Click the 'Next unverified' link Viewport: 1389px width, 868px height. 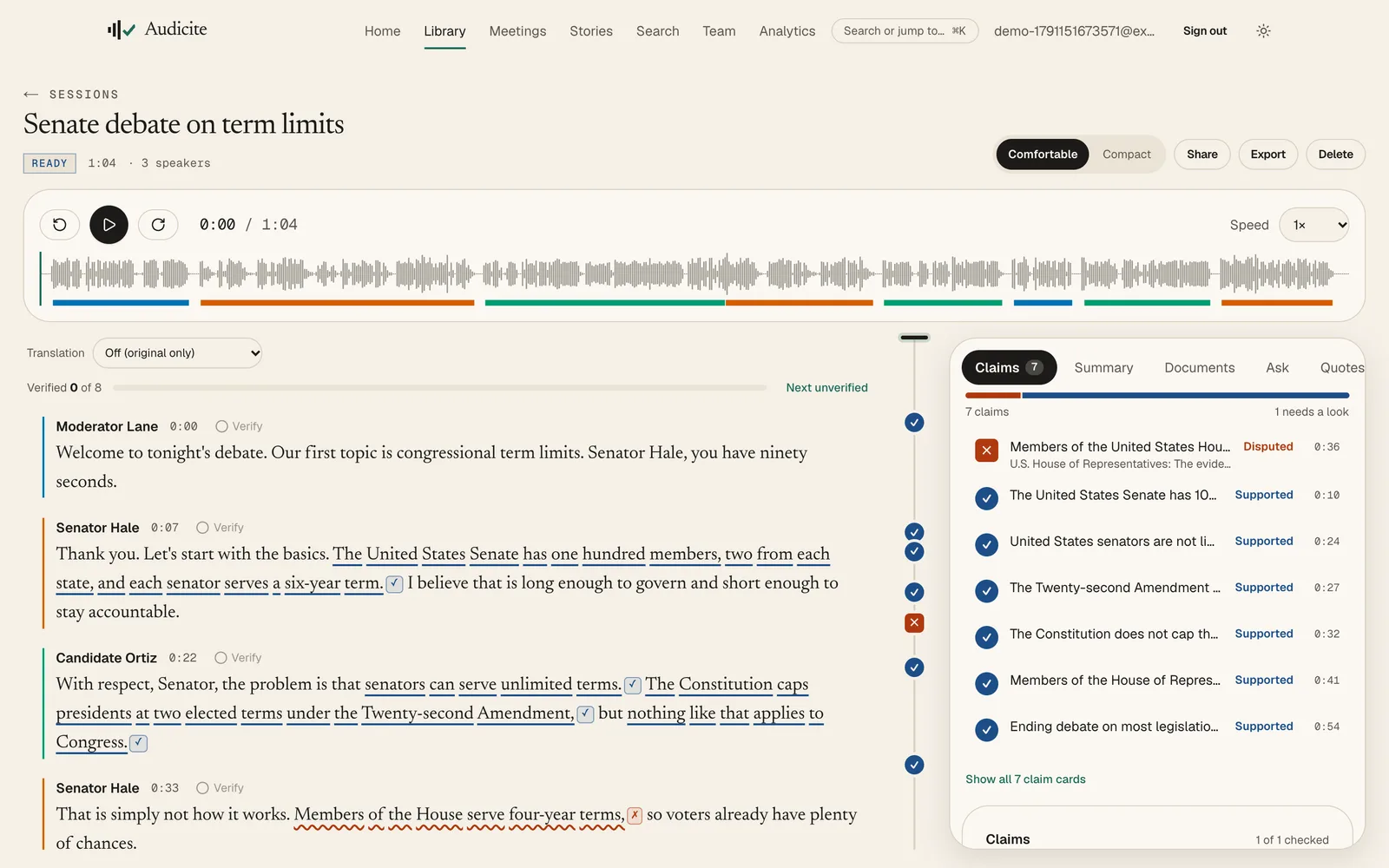coord(826,388)
